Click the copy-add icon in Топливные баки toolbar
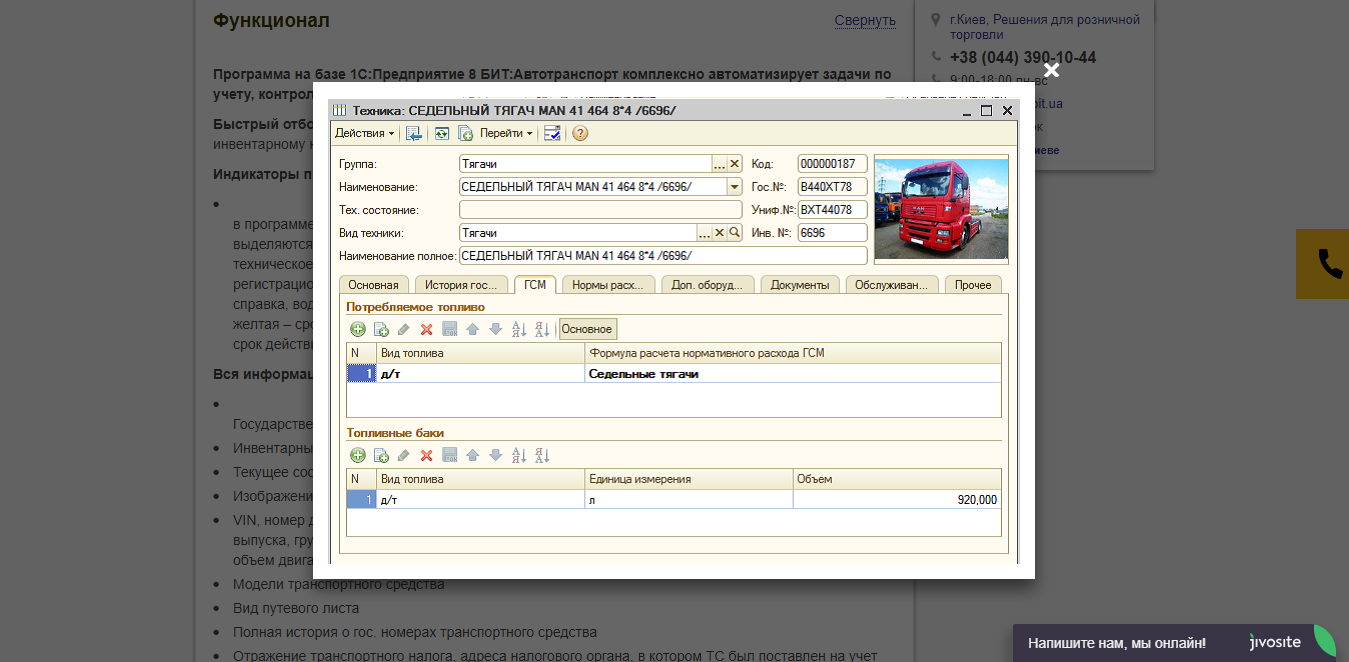The image size is (1349, 662). [381, 455]
